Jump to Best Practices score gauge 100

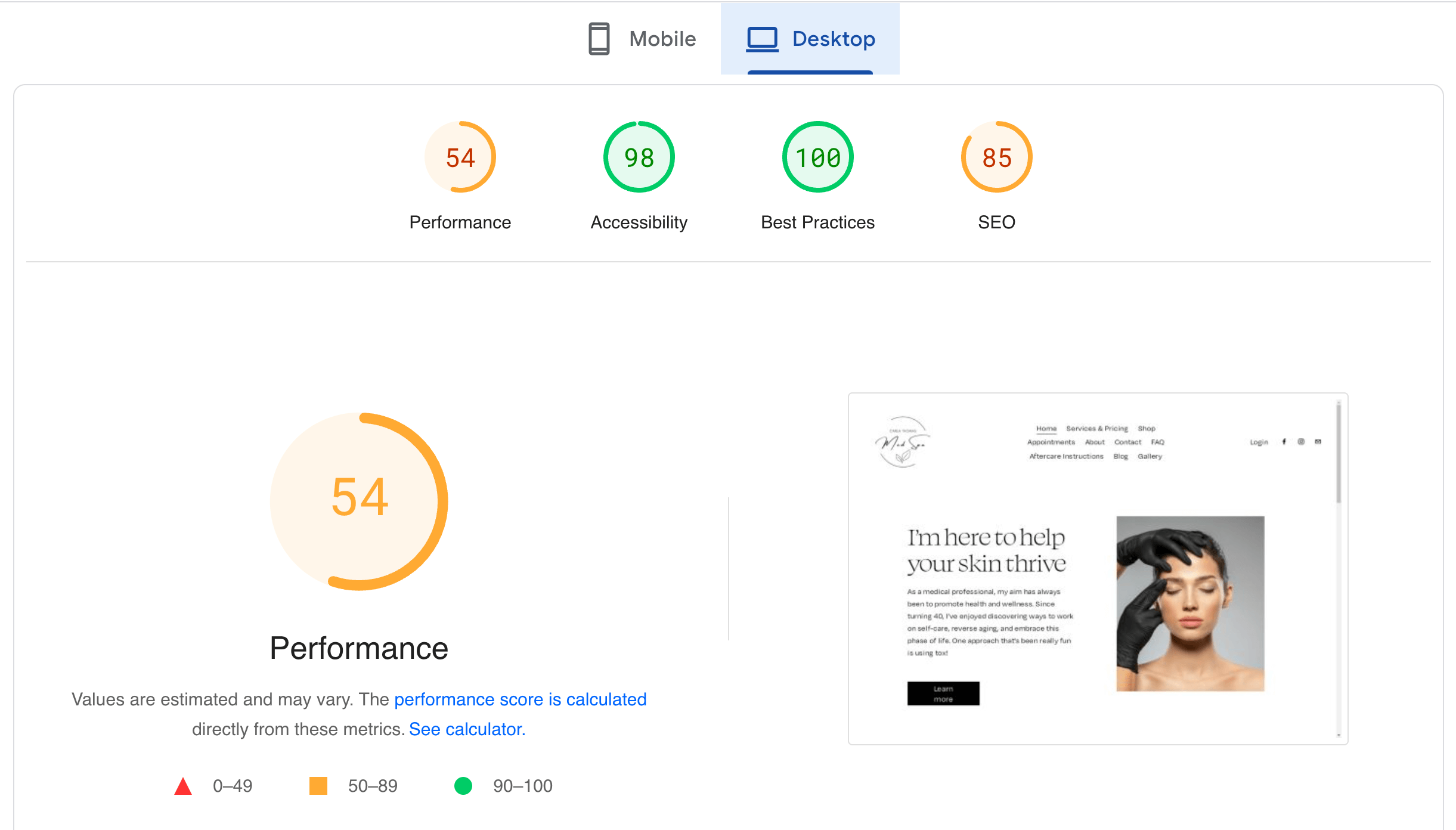tap(818, 157)
